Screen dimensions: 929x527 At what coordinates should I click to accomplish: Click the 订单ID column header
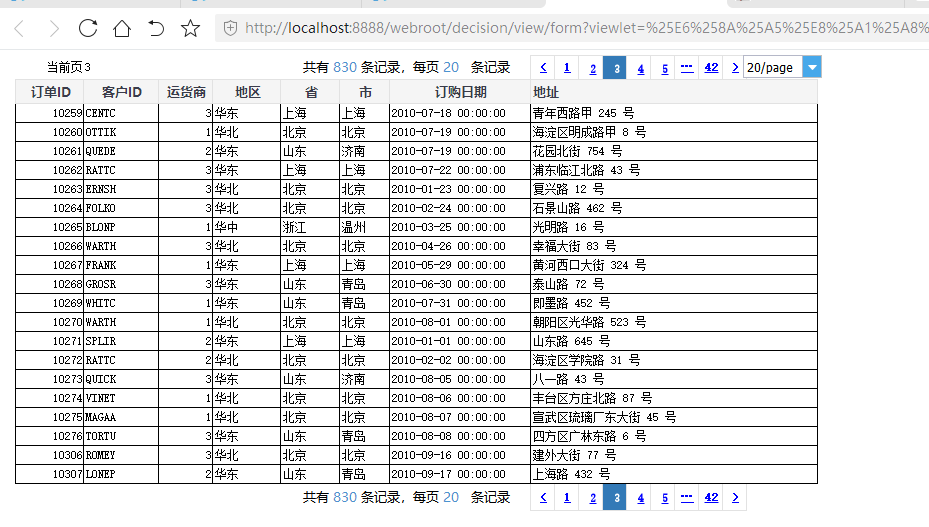coord(50,92)
